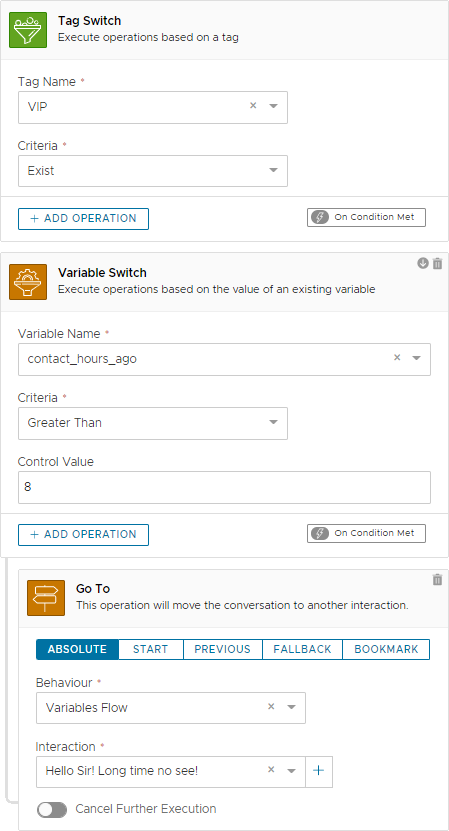This screenshot has width=449, height=831.
Task: Click the green Tag Switch funnel icon
Action: (28, 30)
